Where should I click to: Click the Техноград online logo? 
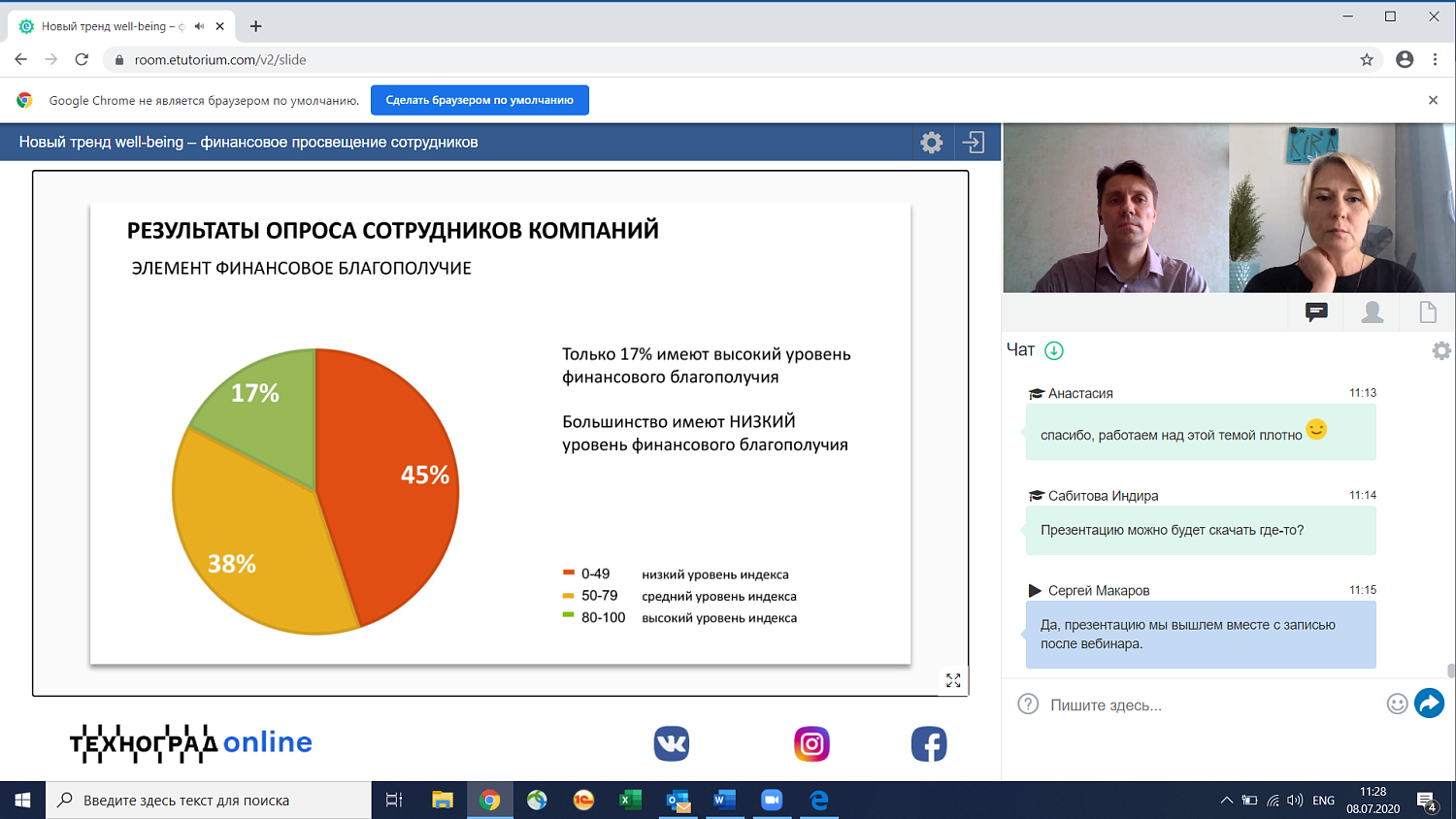pyautogui.click(x=191, y=743)
